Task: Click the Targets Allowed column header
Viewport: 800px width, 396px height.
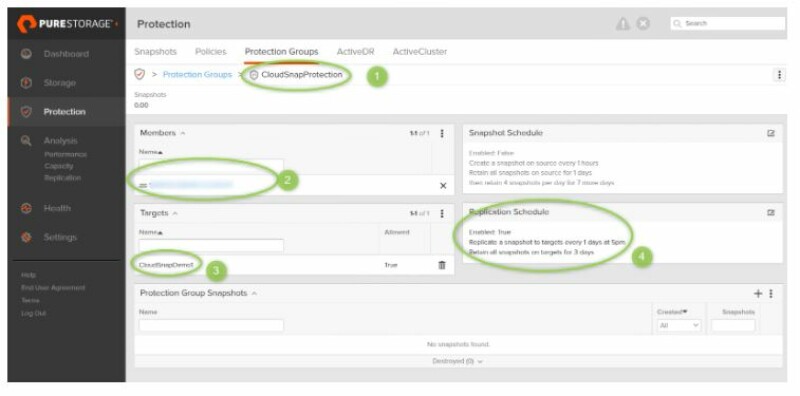Action: pyautogui.click(x=396, y=232)
